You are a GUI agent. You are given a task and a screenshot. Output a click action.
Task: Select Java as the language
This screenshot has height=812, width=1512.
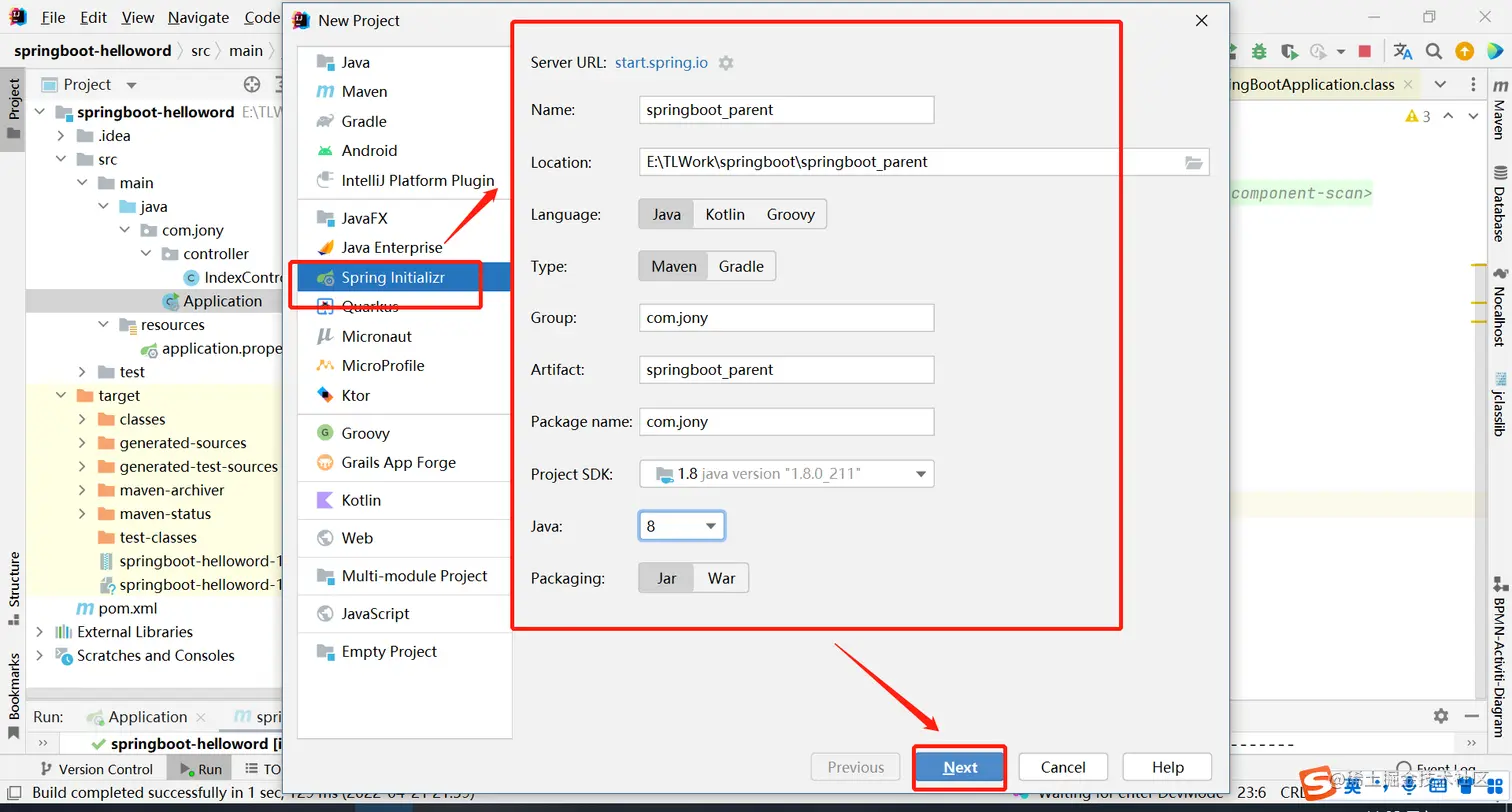(666, 214)
